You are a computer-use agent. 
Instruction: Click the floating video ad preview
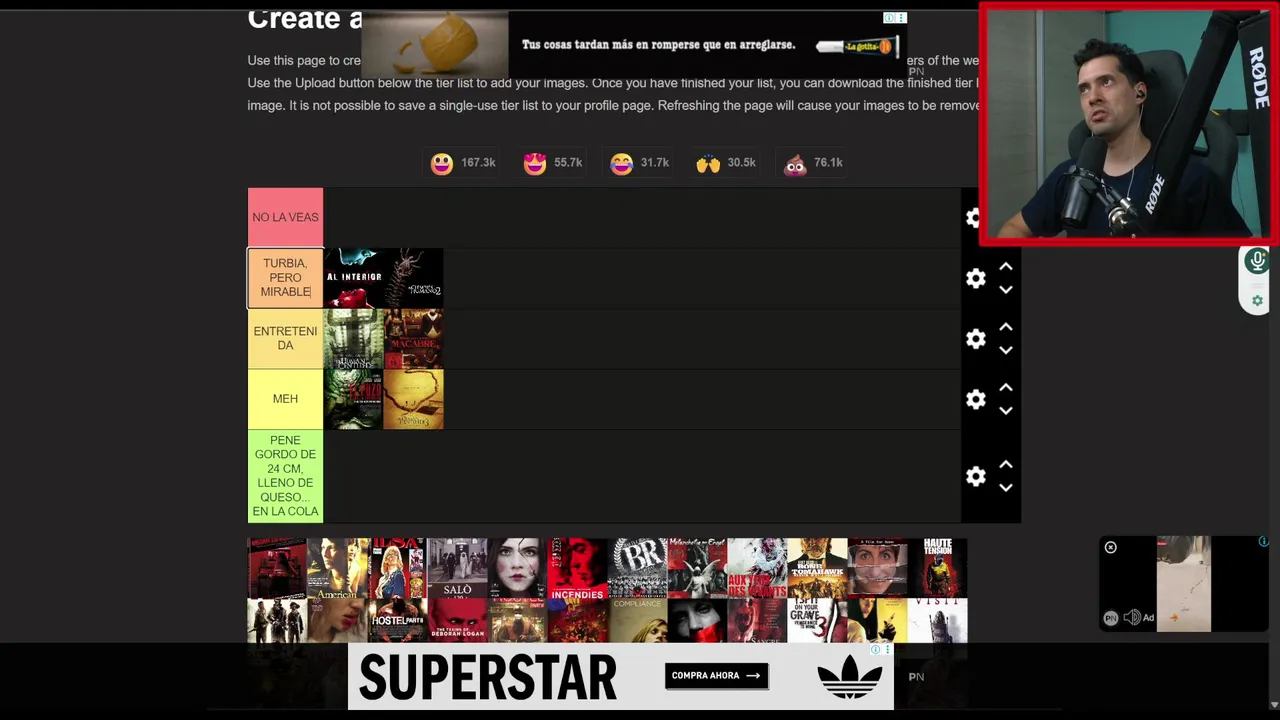[1184, 584]
